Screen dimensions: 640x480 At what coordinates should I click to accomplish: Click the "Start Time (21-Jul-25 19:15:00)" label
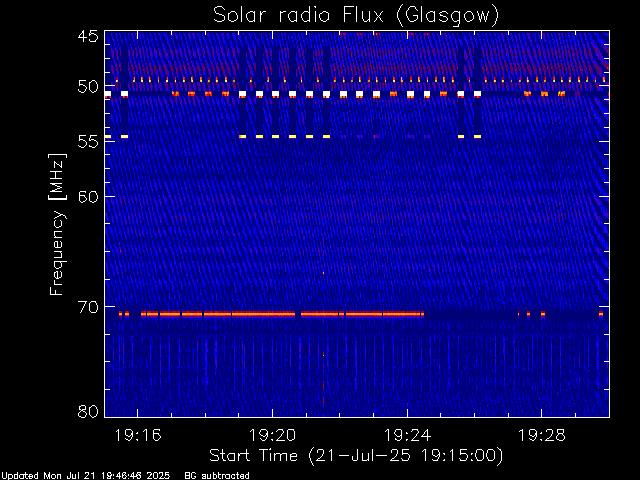coord(356,456)
